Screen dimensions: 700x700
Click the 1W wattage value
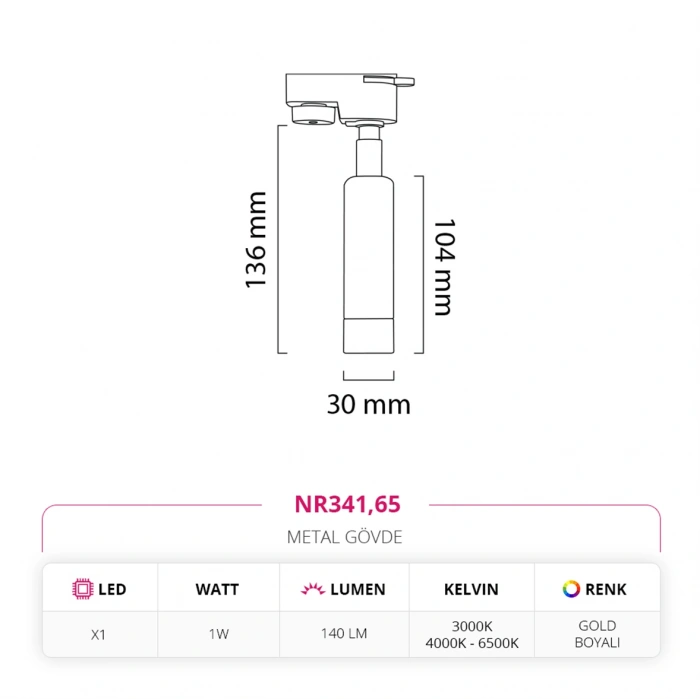point(217,634)
